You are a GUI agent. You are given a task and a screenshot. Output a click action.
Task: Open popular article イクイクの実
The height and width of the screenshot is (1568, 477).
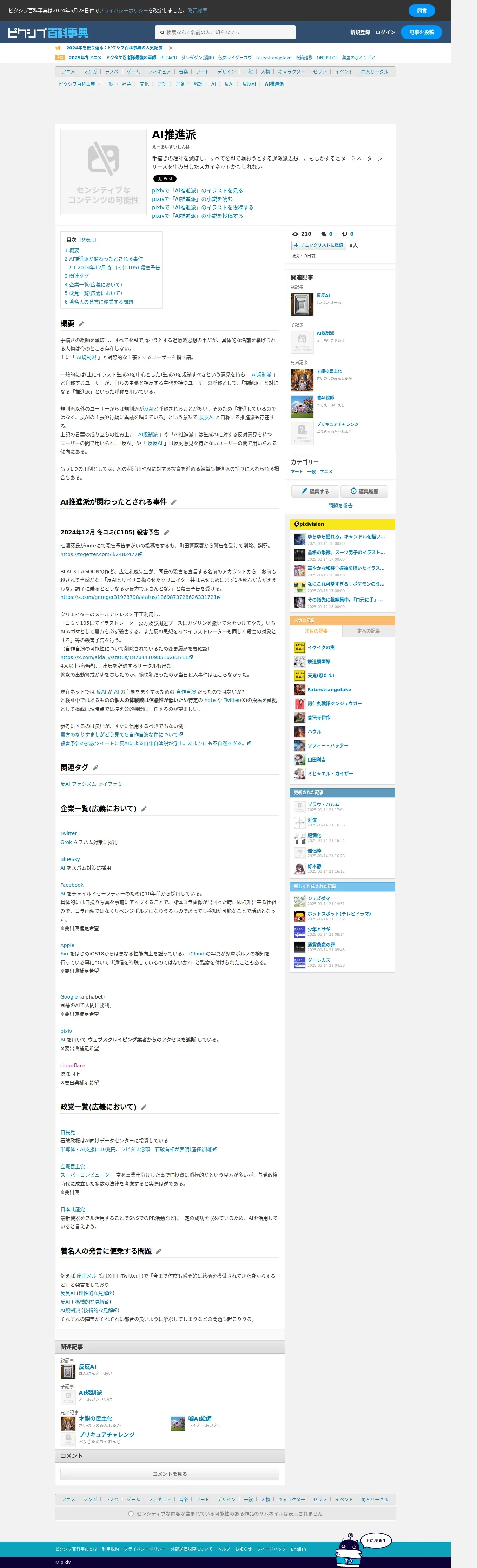point(320,648)
